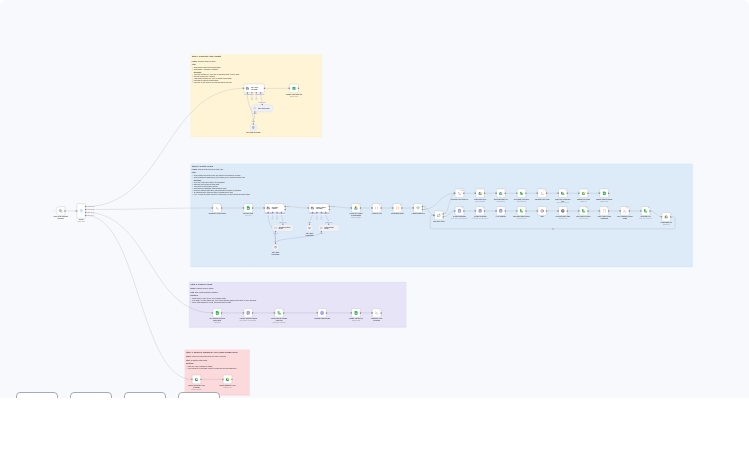
Task: Select the first node in the blue section
Action: click(216, 208)
